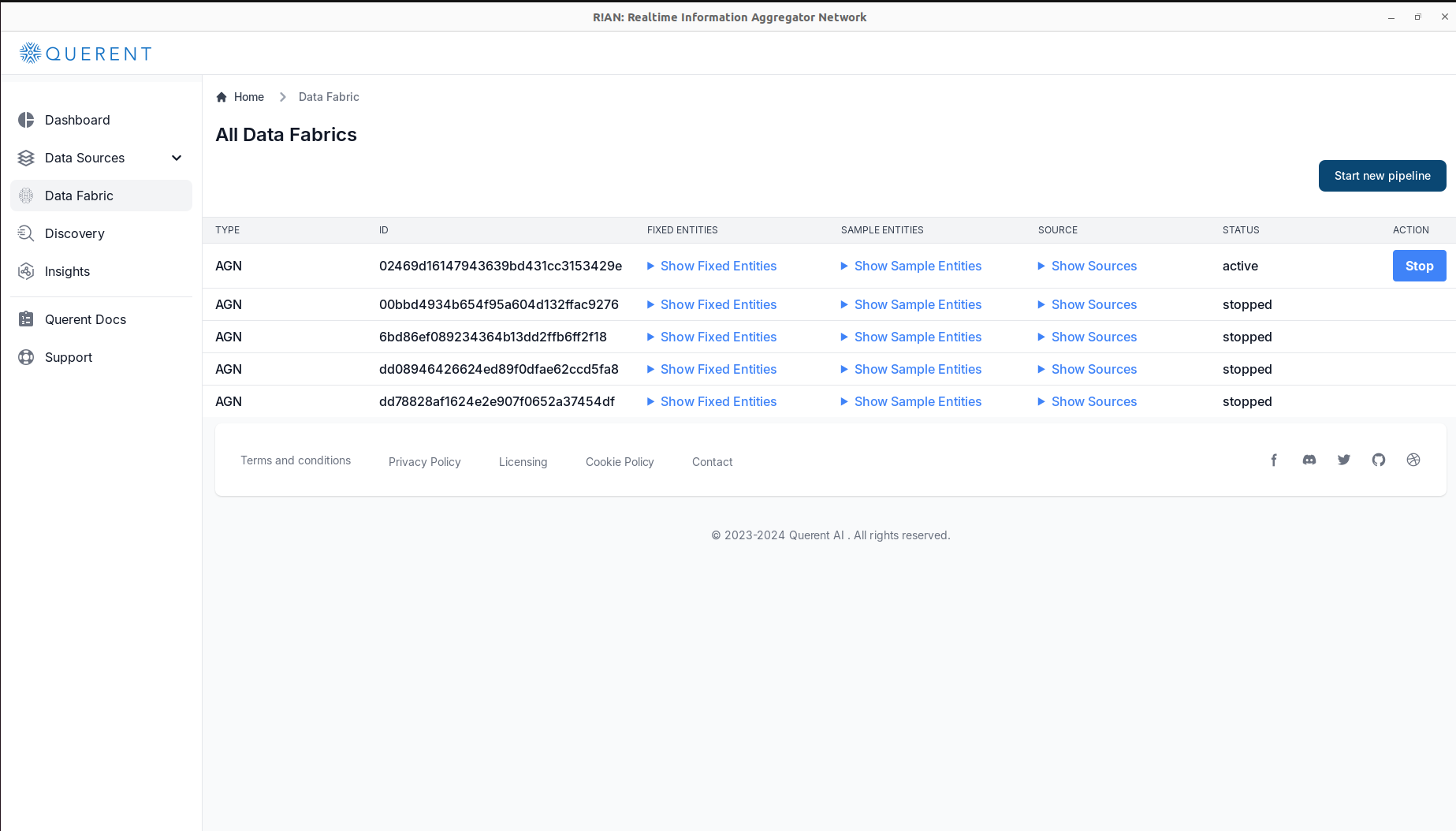Expand Show Fixed Entities for 02469d16147943639bd431cc3153429e
1456x831 pixels.
point(712,266)
